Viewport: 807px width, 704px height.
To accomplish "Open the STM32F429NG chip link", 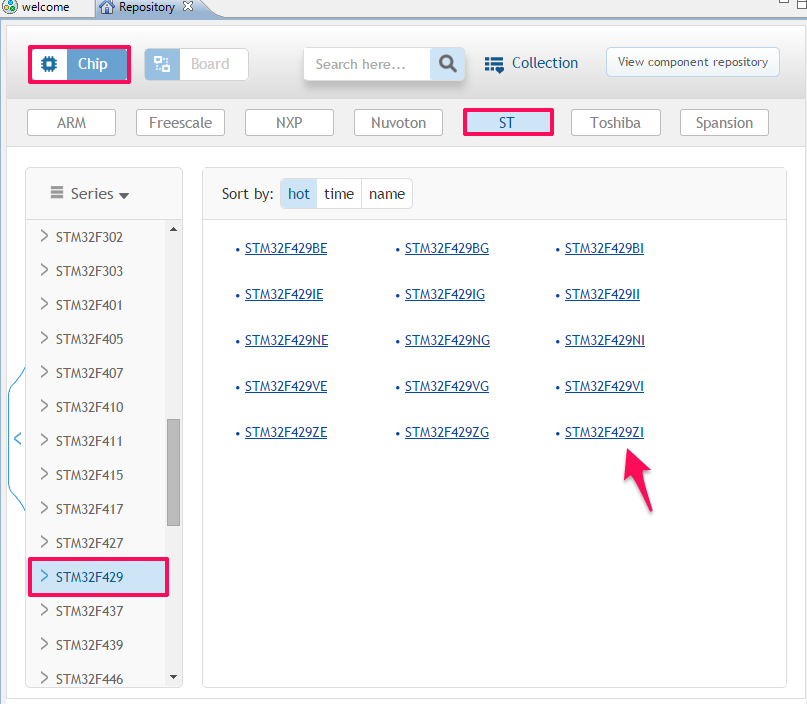I will (x=447, y=340).
